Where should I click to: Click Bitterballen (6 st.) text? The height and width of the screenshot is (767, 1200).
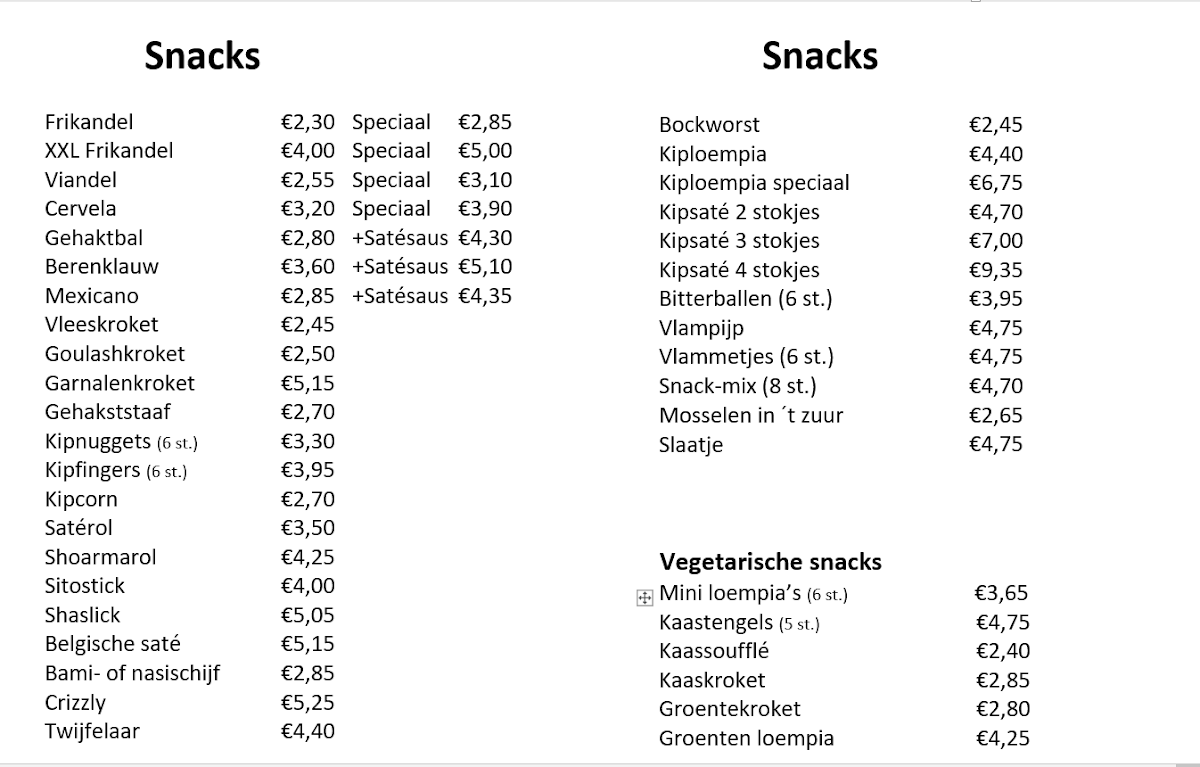[x=745, y=299]
